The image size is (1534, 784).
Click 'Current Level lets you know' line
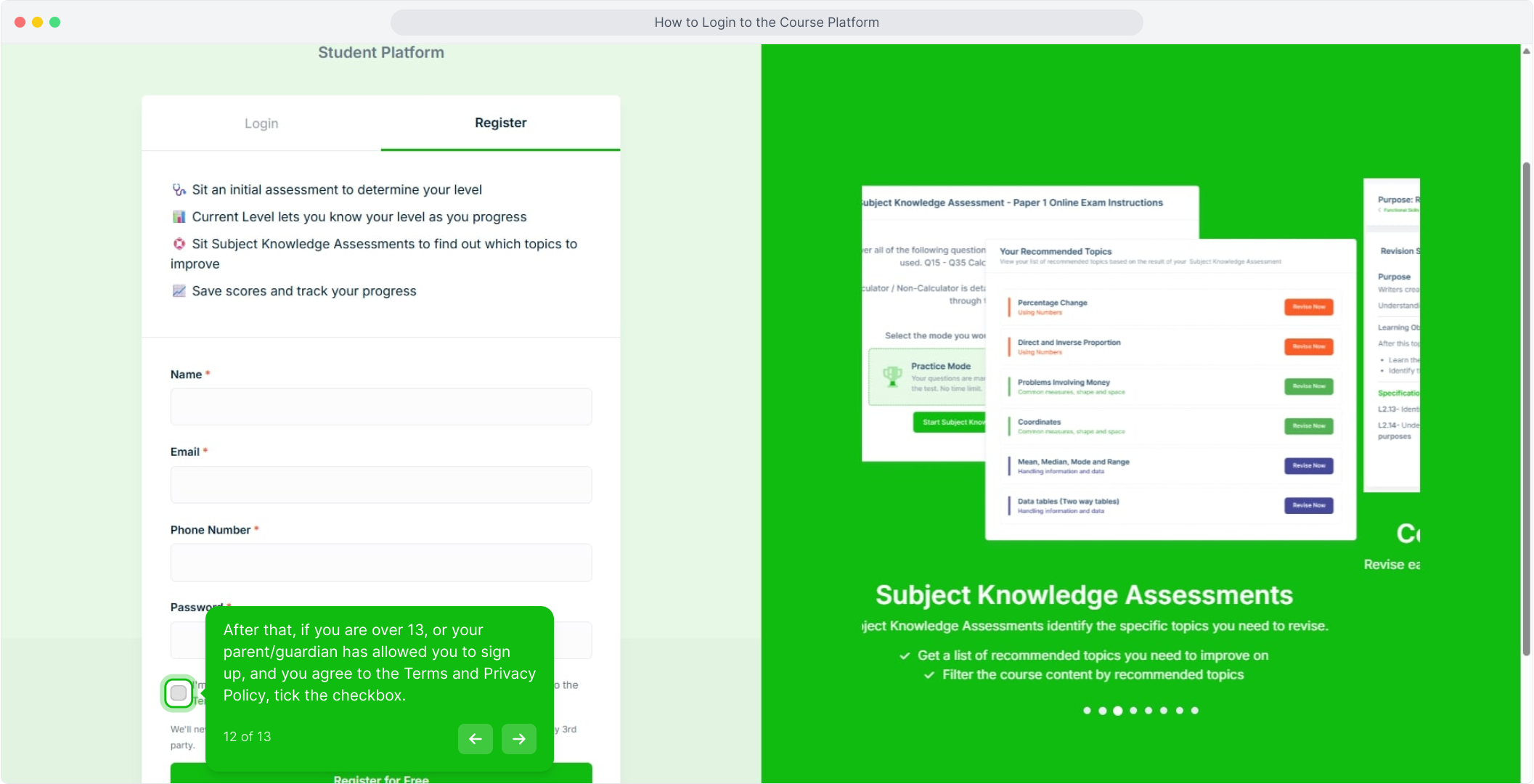359,217
